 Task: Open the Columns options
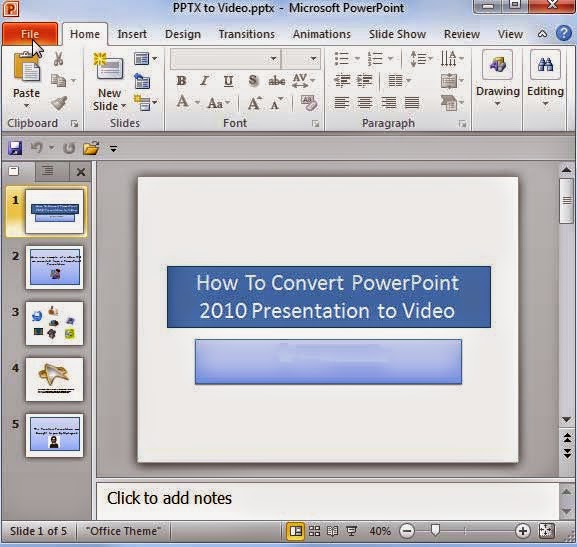(x=399, y=81)
